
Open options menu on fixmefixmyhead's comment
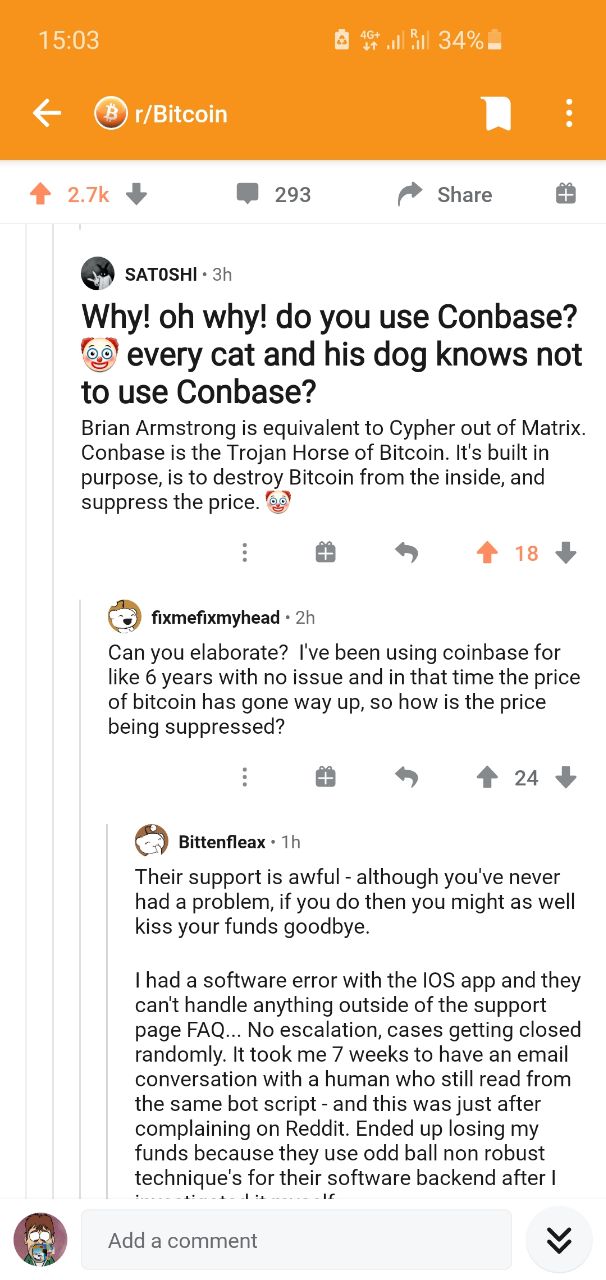pyautogui.click(x=244, y=777)
